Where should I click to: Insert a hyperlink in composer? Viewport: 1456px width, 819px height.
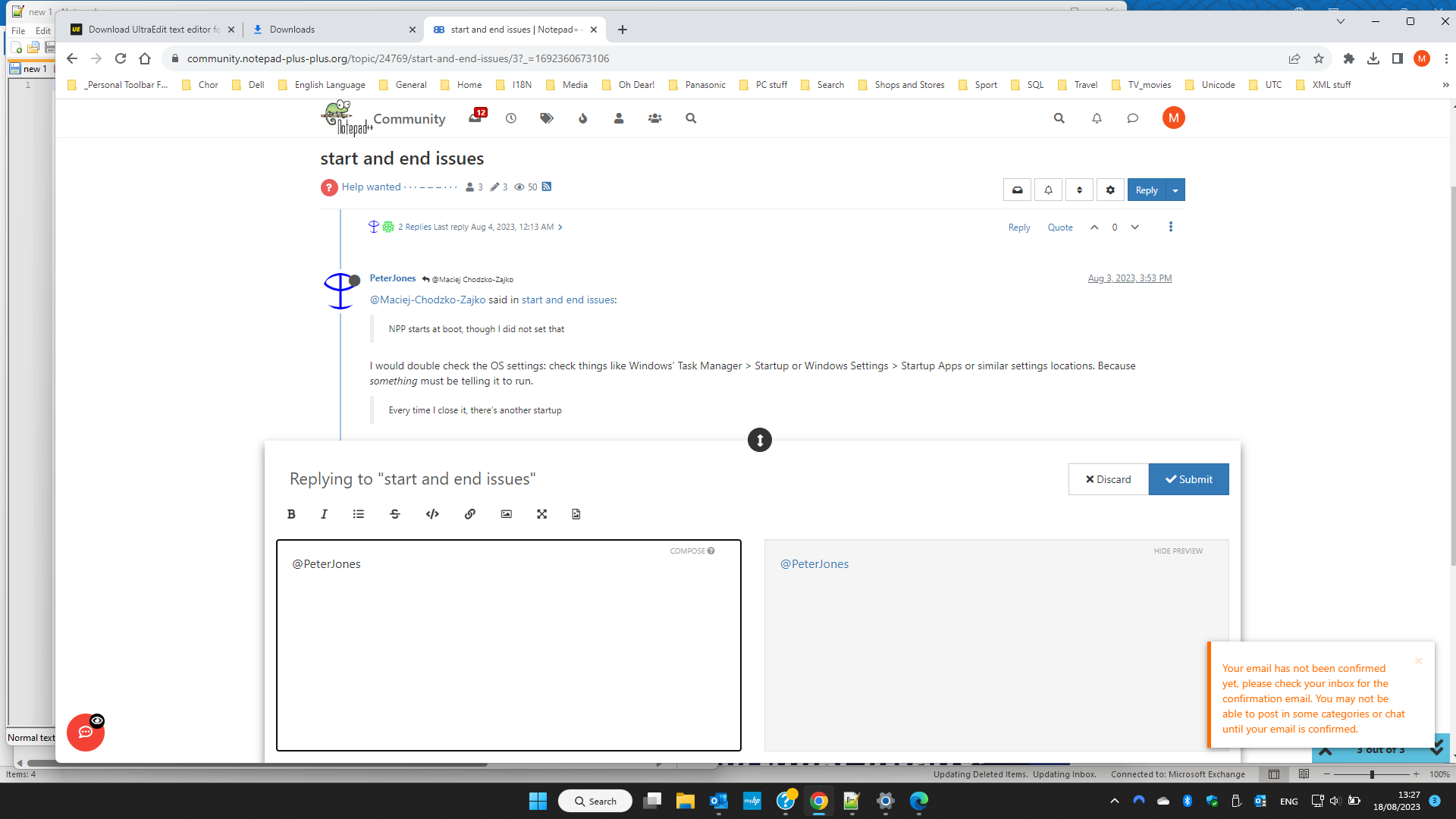click(x=470, y=514)
